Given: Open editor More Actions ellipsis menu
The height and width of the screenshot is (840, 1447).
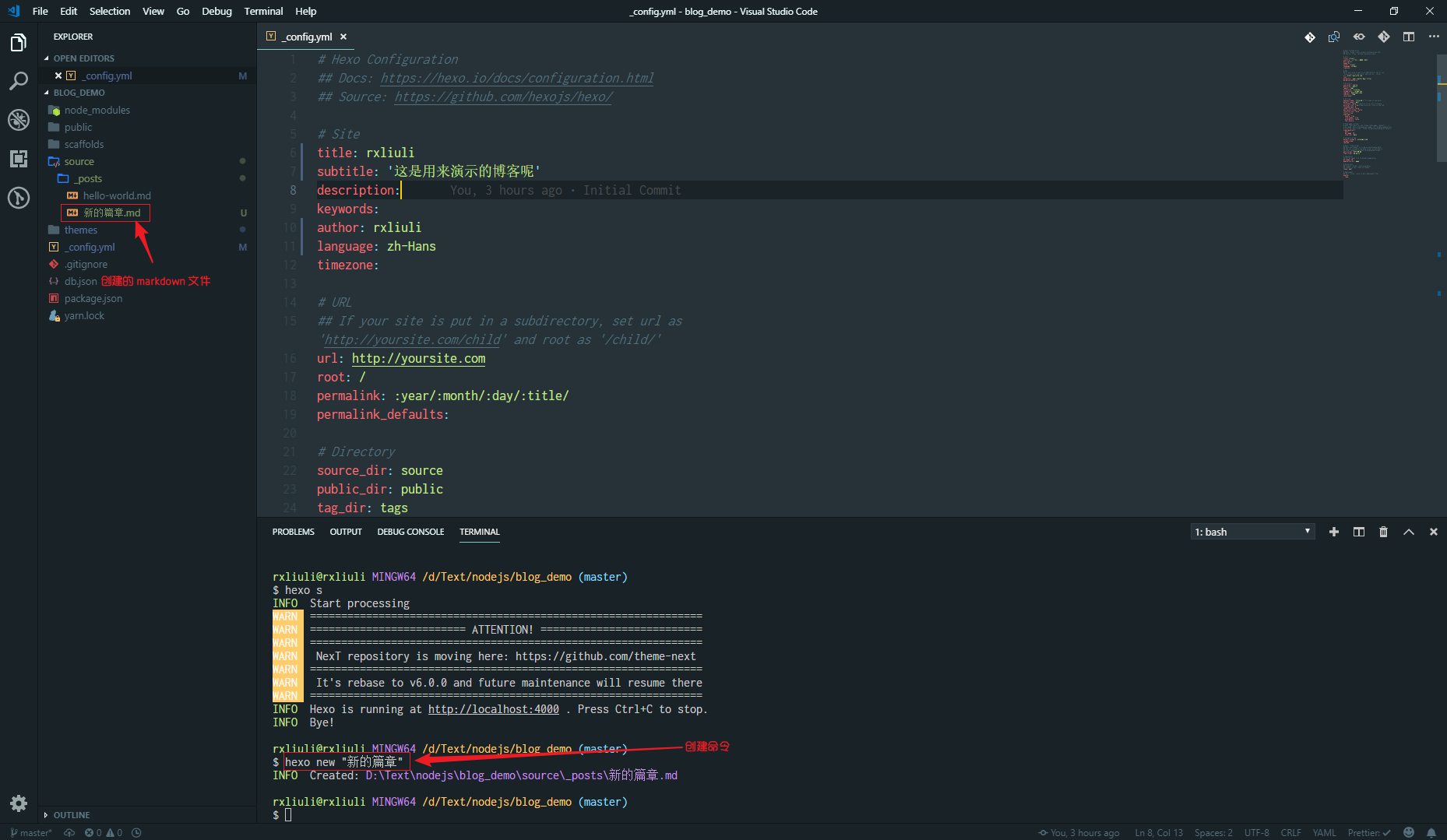Looking at the screenshot, I should pyautogui.click(x=1434, y=37).
